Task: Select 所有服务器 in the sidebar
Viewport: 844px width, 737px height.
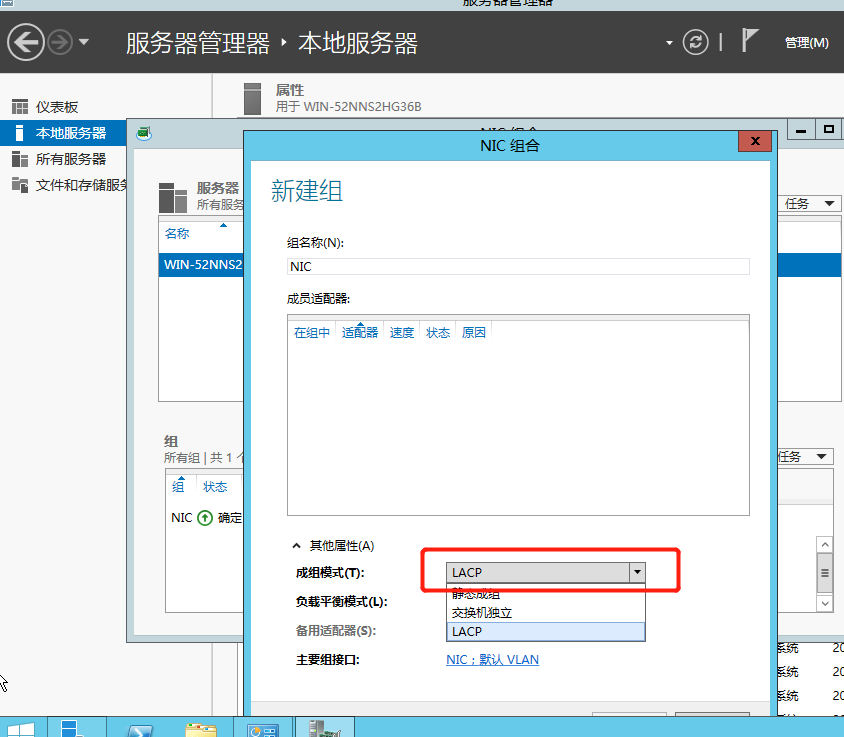Action: click(x=71, y=159)
